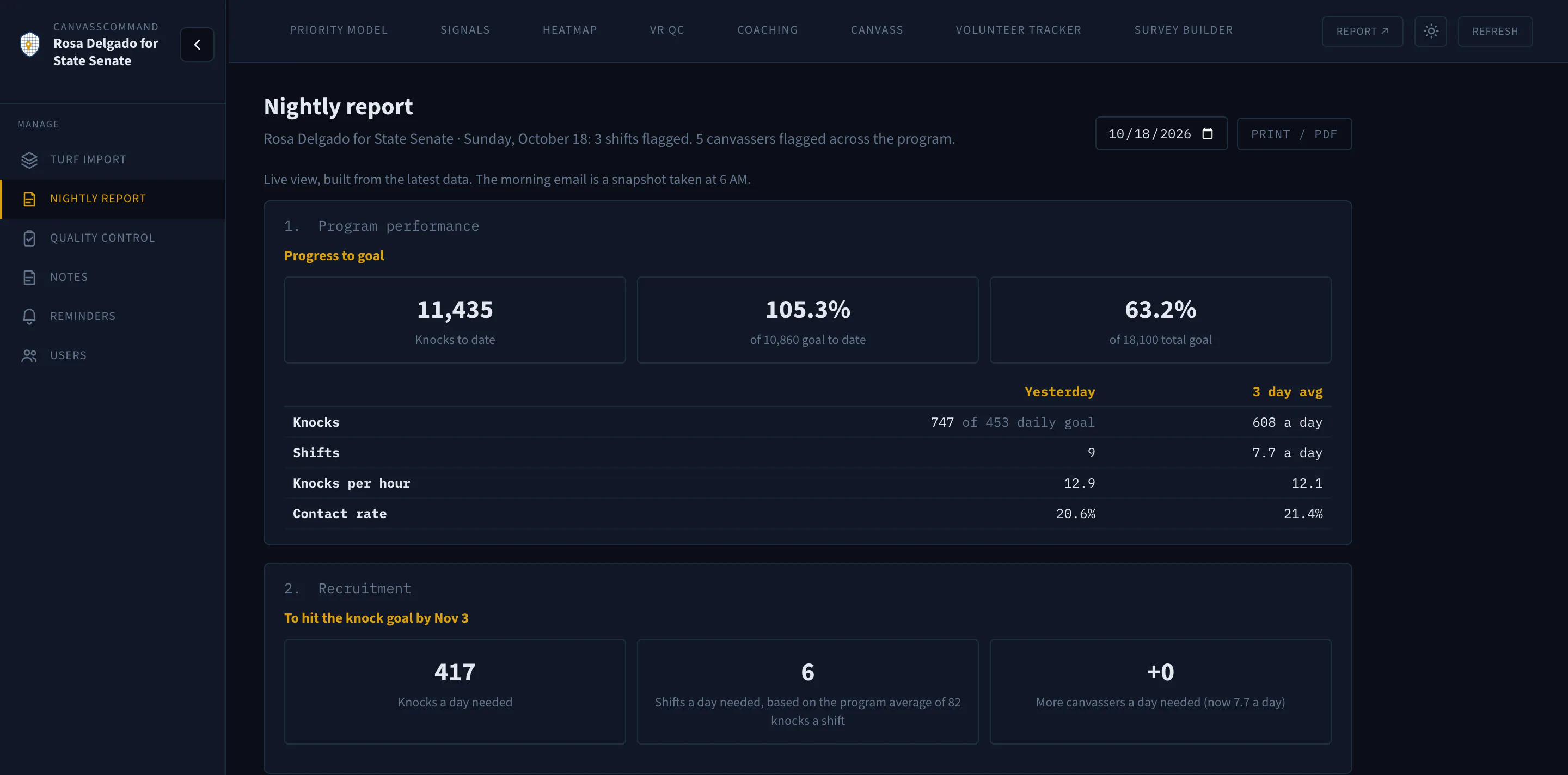Click the Quality Control clipboard icon
Screen dimensions: 1568x775
point(29,238)
